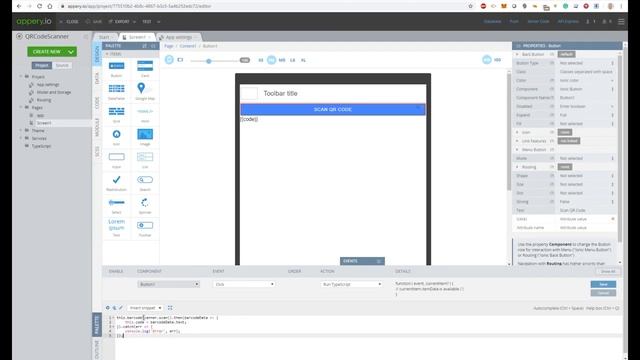Switch to the SCSS vertical tab
Image resolution: width=640 pixels, height=360 pixels.
(x=97, y=151)
